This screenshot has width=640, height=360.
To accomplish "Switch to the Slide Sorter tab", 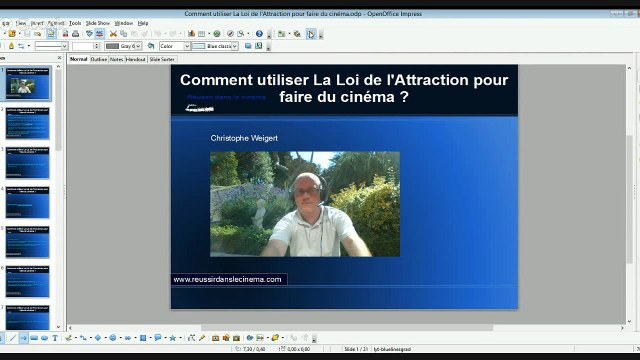I will (x=162, y=60).
